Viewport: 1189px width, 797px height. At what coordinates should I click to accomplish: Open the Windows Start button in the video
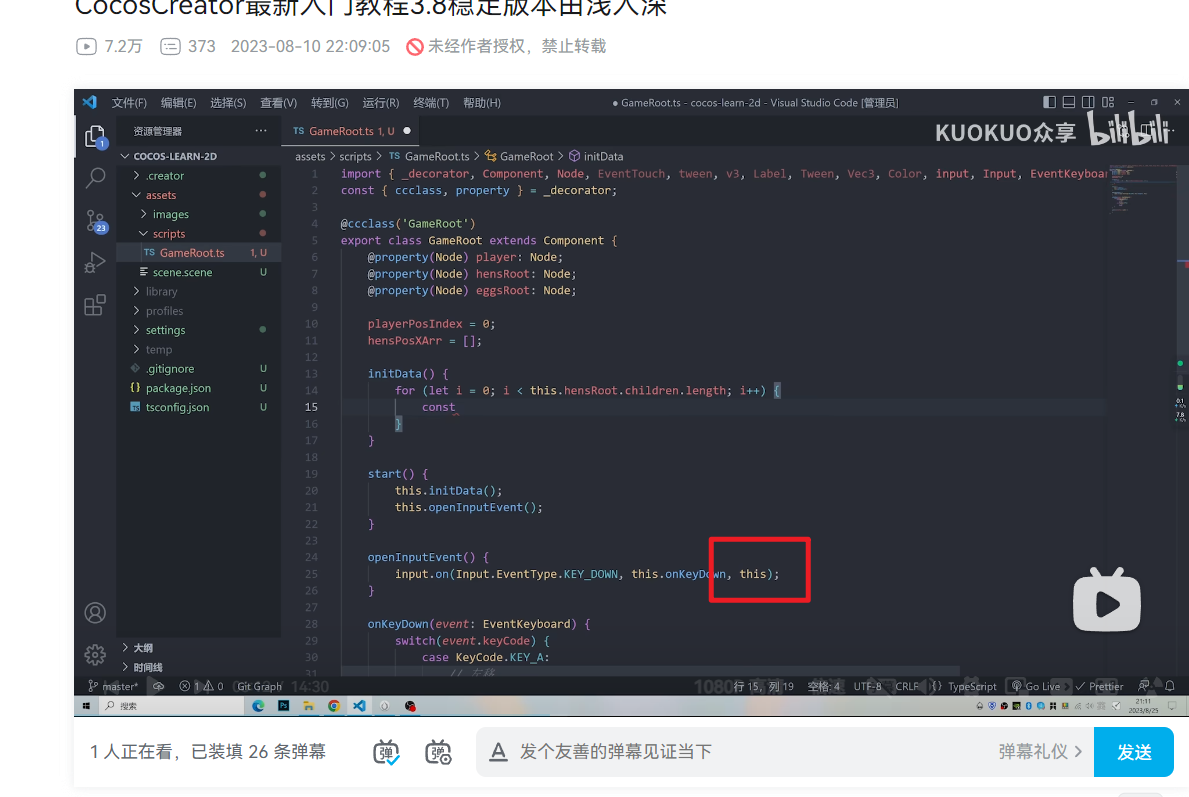tap(86, 706)
